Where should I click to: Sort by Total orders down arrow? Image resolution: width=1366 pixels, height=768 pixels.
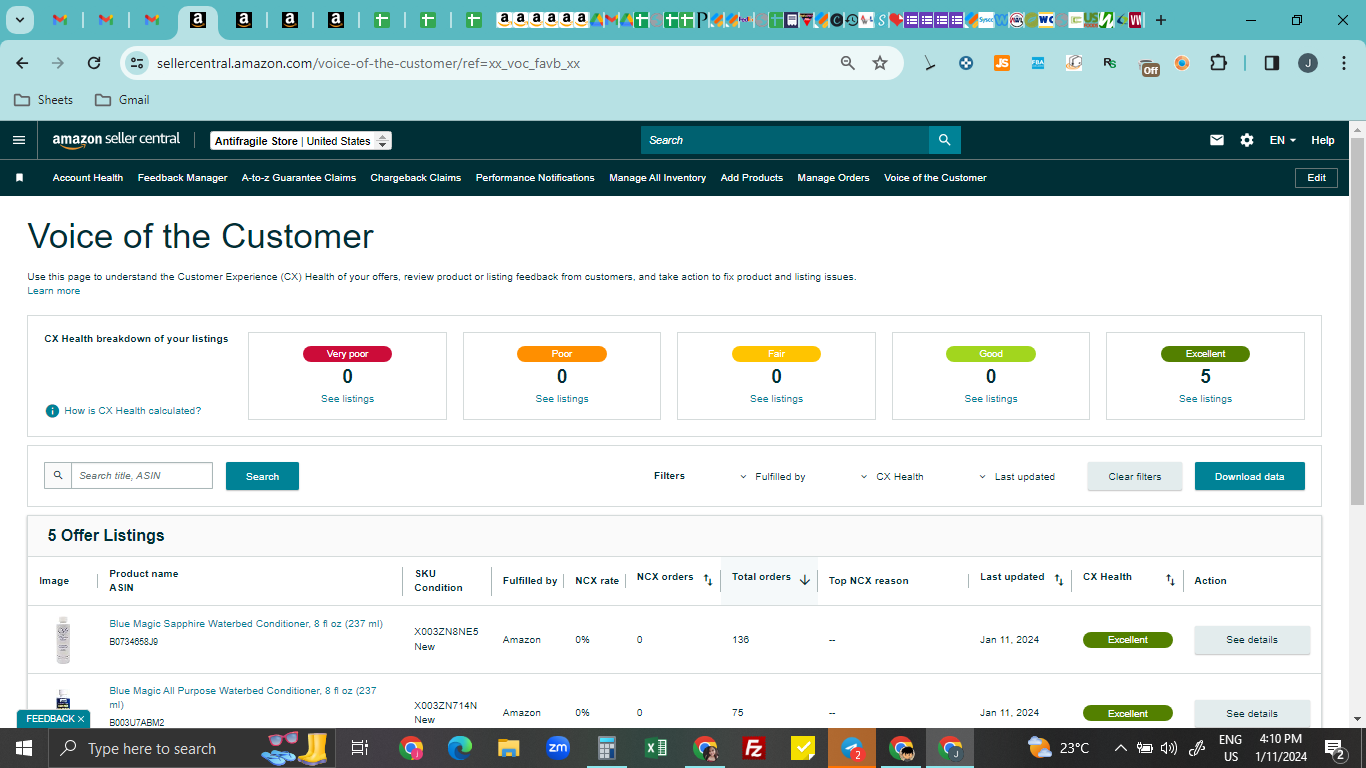[x=804, y=580]
